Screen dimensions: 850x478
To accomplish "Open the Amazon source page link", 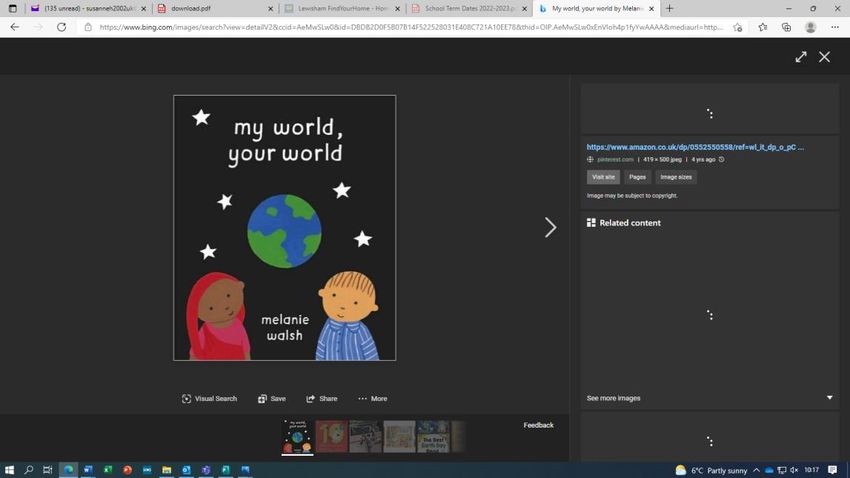I will (x=695, y=147).
